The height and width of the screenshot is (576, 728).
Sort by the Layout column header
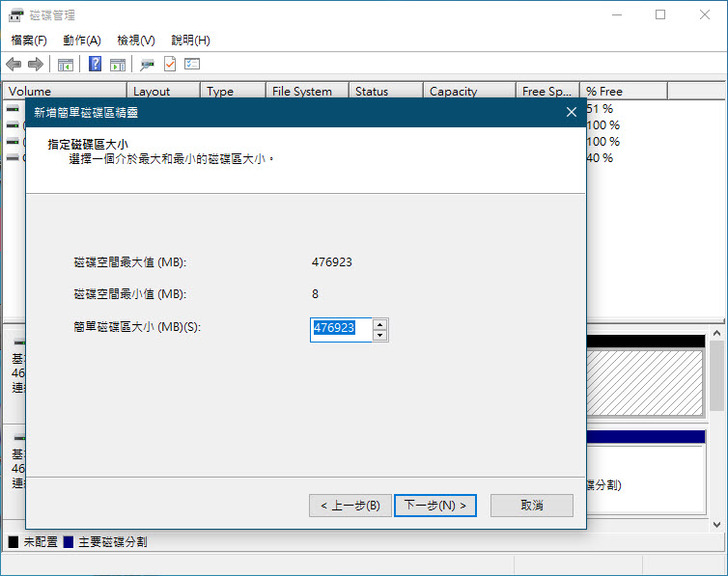coord(163,91)
